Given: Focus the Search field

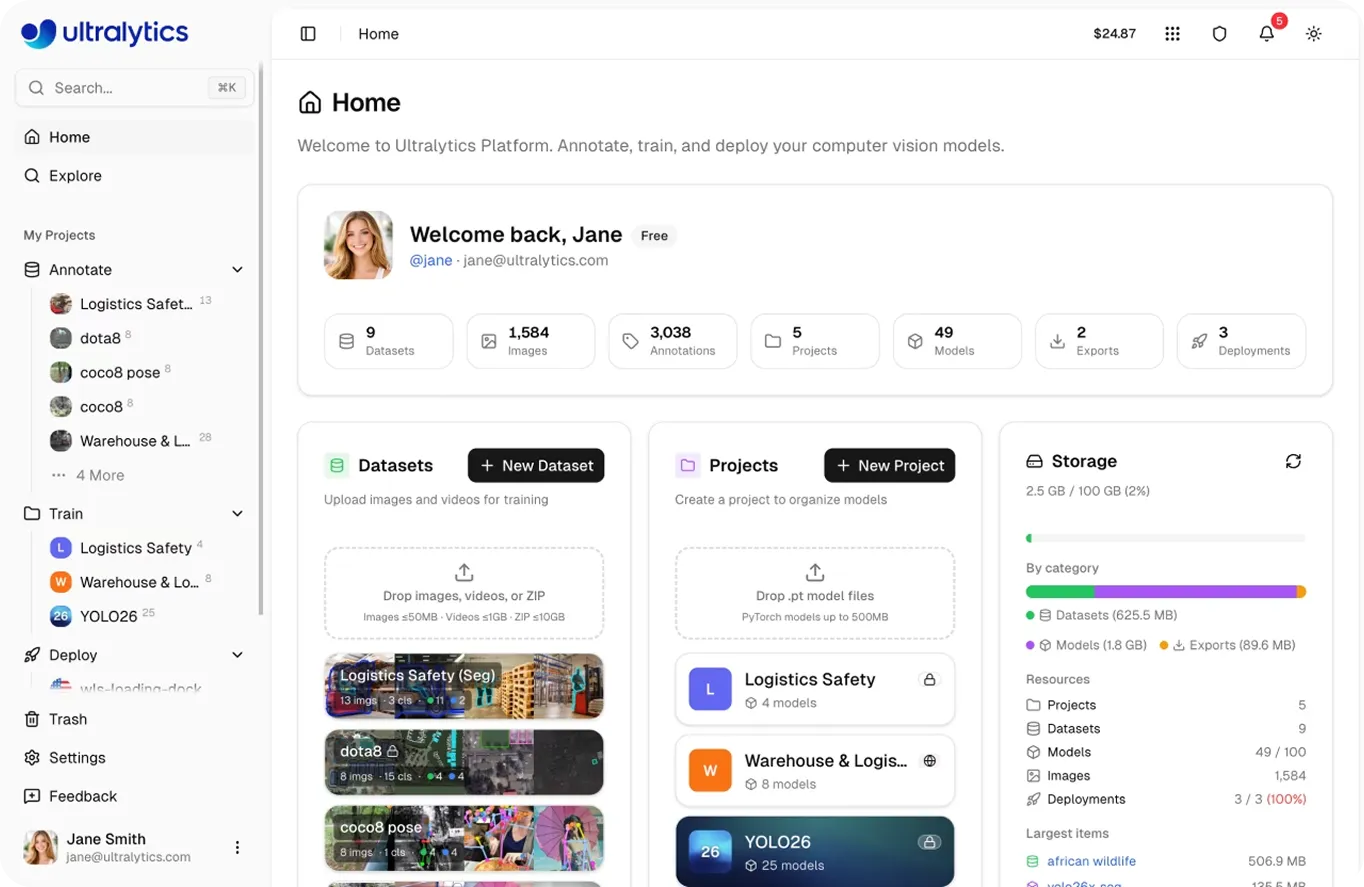Looking at the screenshot, I should (135, 88).
